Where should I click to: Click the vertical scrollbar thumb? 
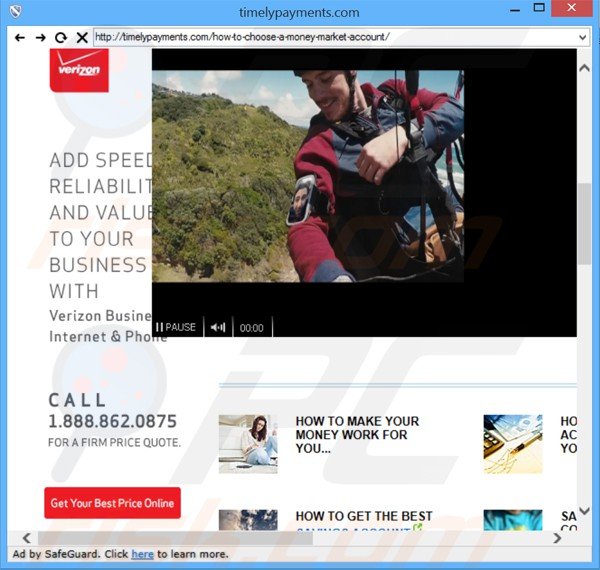(584, 223)
